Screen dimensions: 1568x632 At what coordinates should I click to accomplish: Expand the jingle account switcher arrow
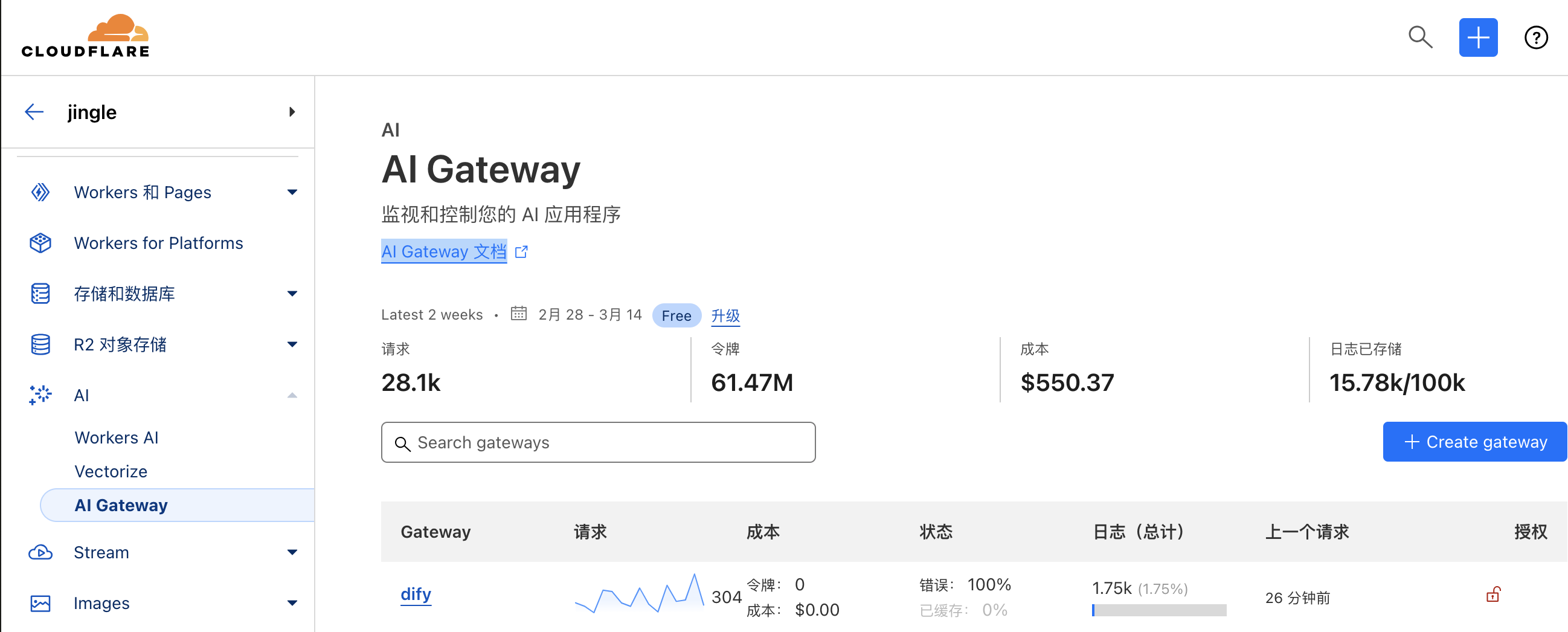click(292, 112)
